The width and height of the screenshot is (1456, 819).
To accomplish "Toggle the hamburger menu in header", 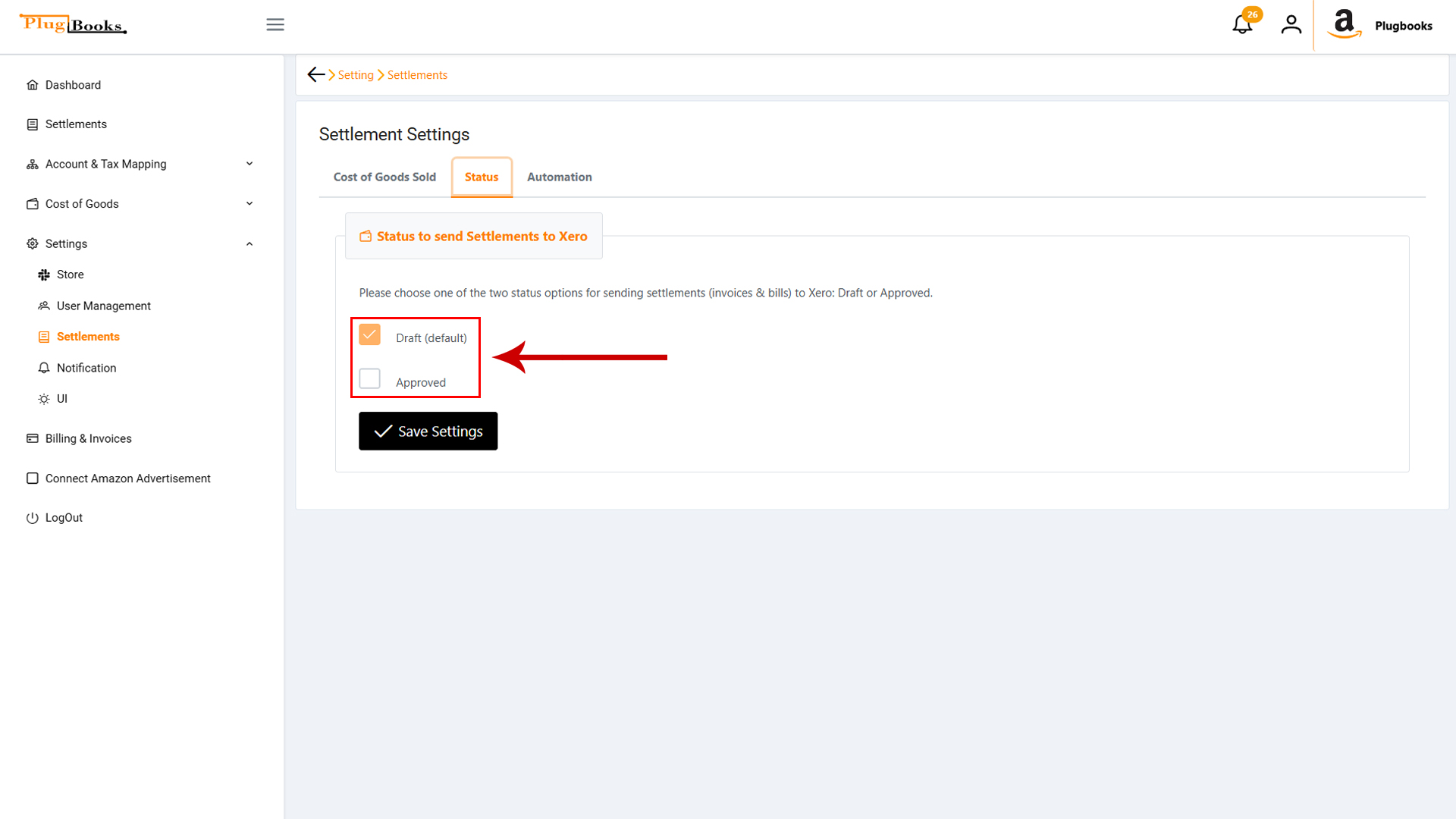I will [x=275, y=24].
